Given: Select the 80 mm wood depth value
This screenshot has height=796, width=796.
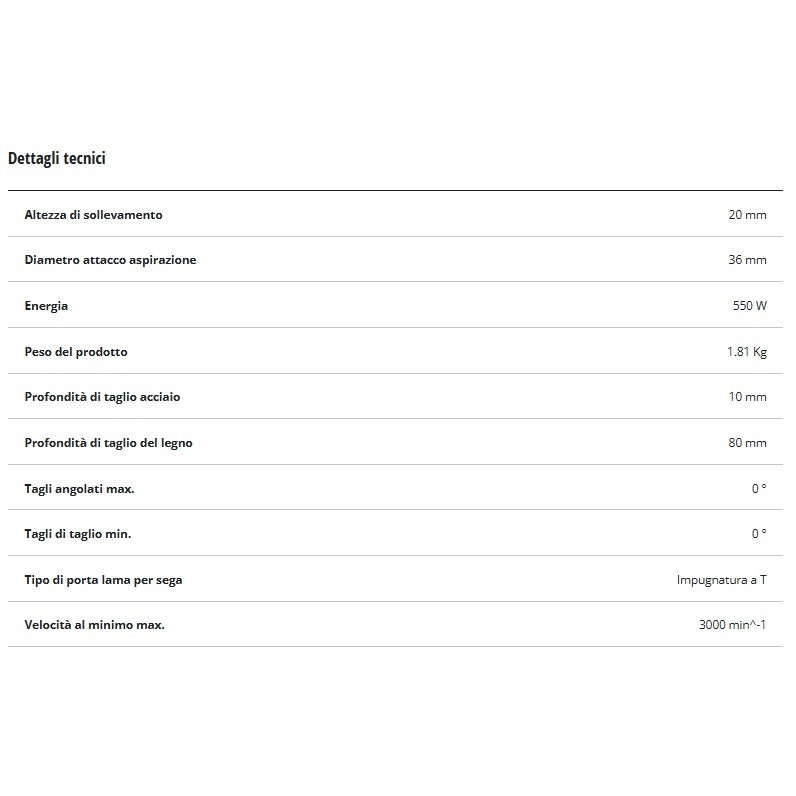Looking at the screenshot, I should tap(747, 443).
